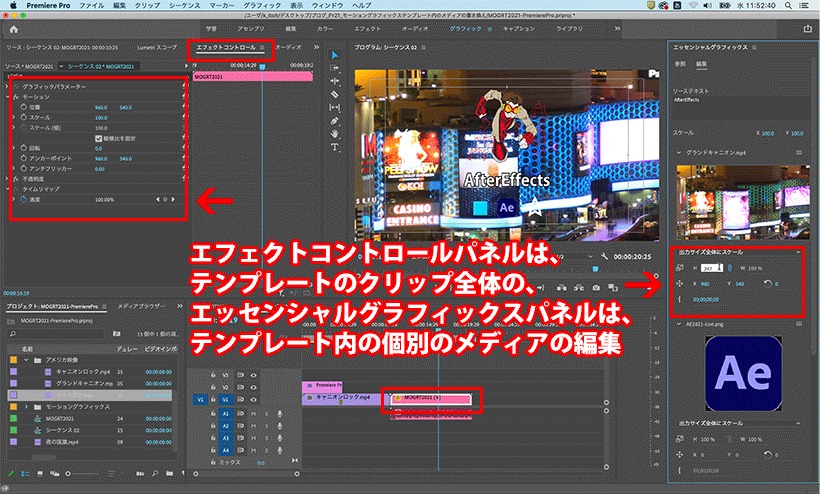Screen dimensions: 820x494
Task: Click the create bin from search icon
Action: (x=117, y=333)
